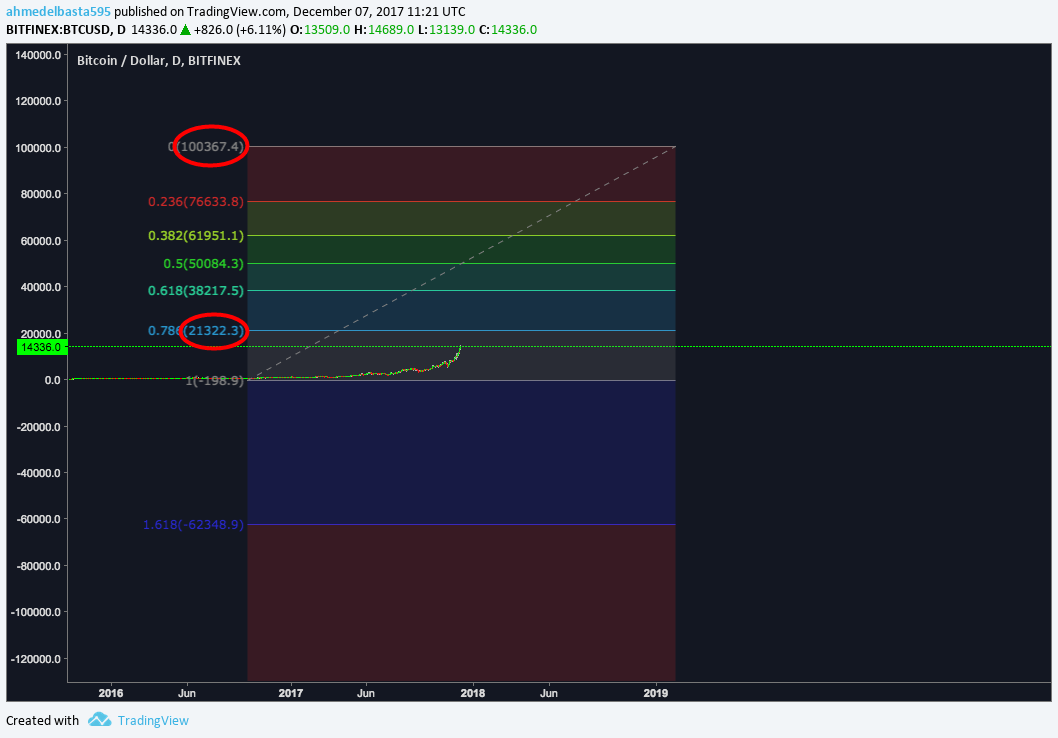Click the 40000.0 price axis label
This screenshot has height=738, width=1058.
pos(40,287)
